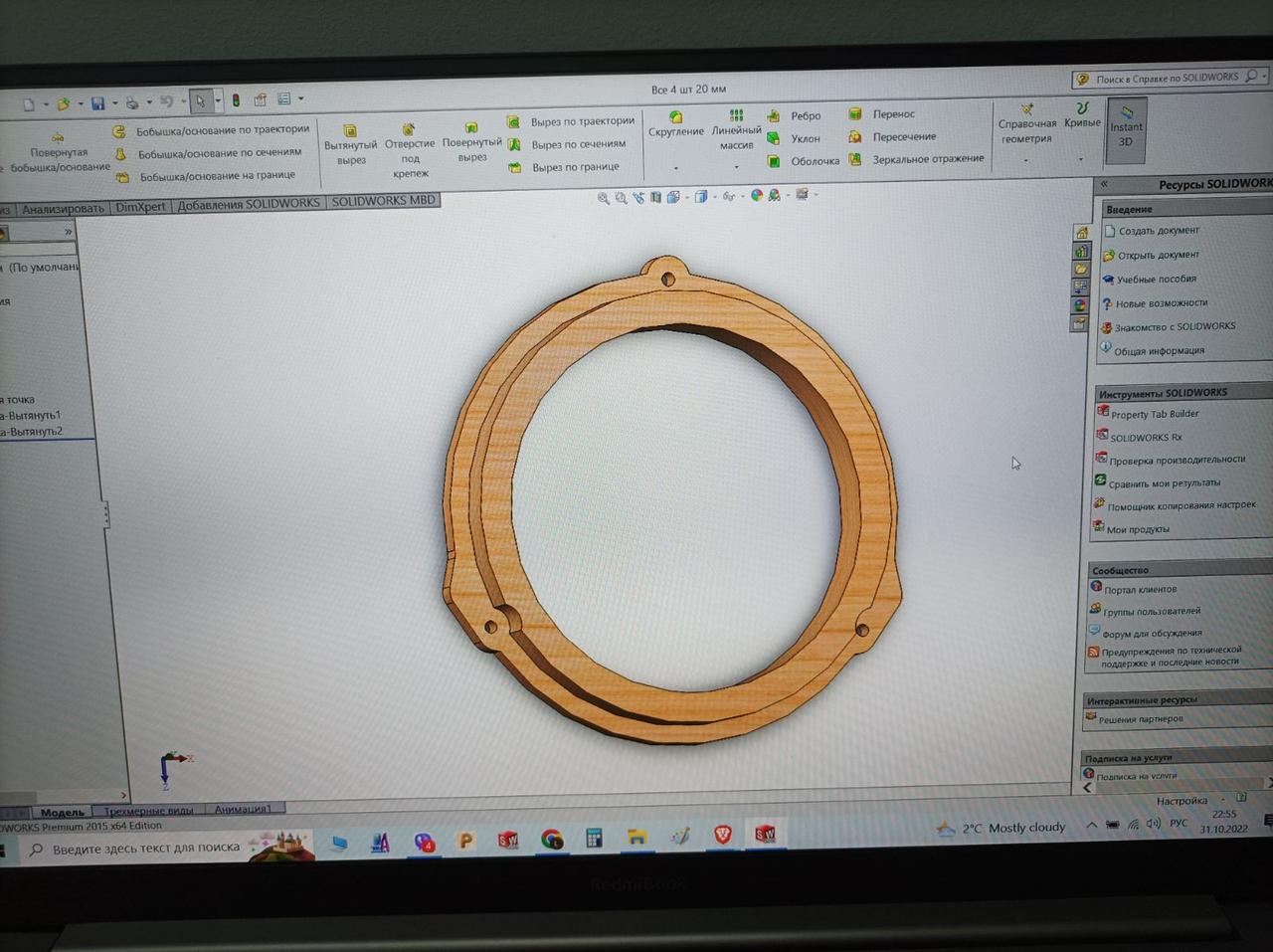Save with the floppy disk icon
Image resolution: width=1273 pixels, height=952 pixels.
coord(97,103)
